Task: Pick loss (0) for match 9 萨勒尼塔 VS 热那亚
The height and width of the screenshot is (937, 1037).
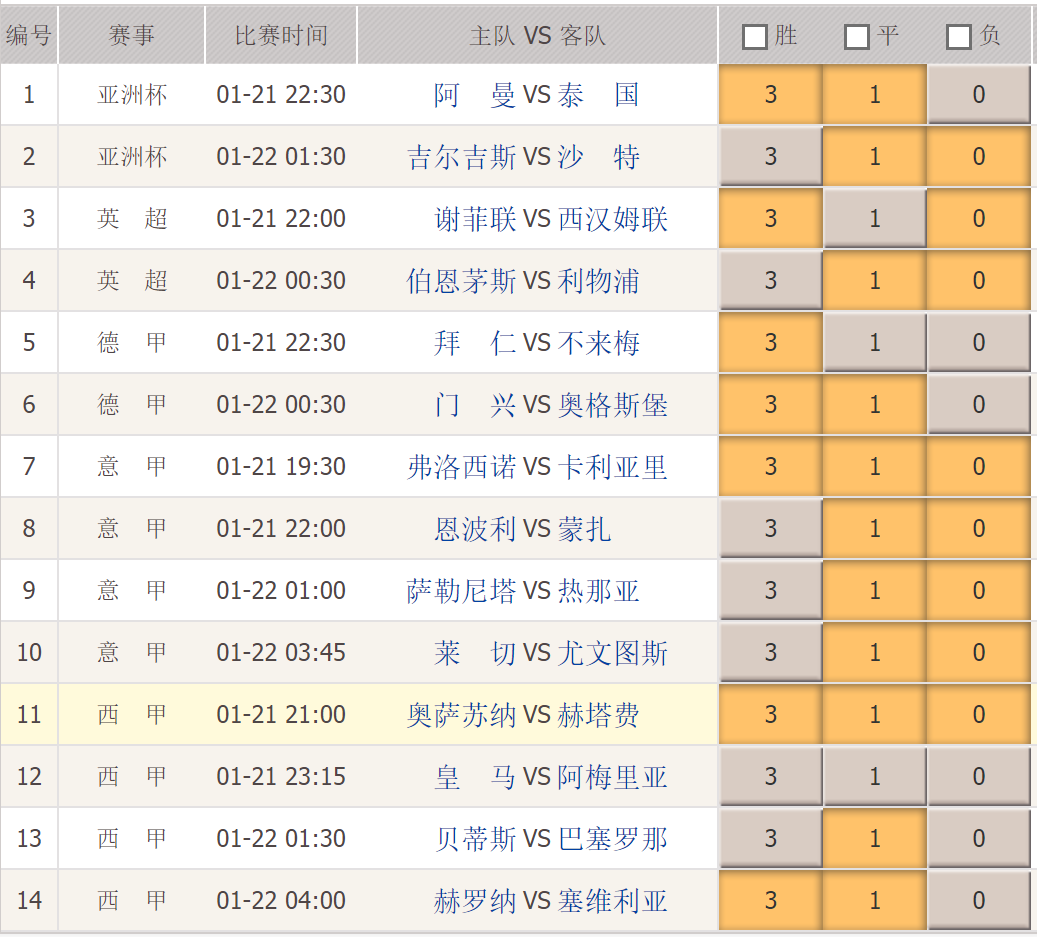Action: click(979, 590)
